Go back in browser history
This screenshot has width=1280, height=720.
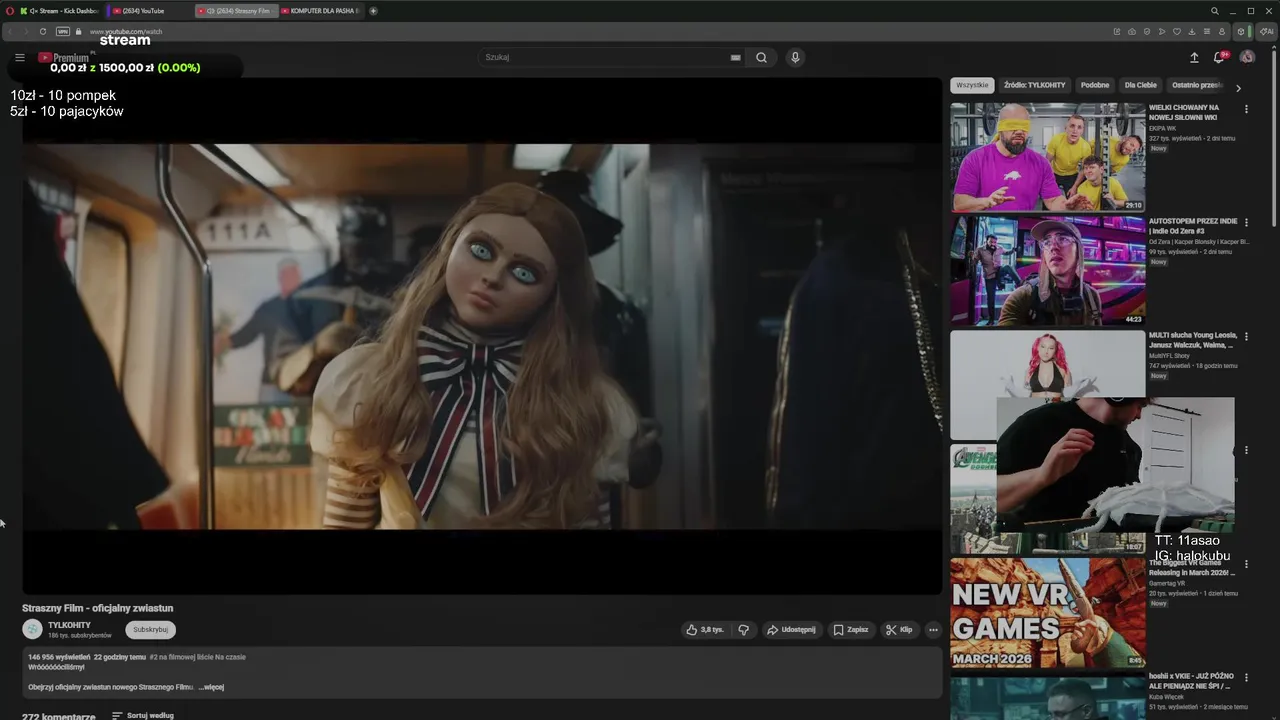click(9, 31)
